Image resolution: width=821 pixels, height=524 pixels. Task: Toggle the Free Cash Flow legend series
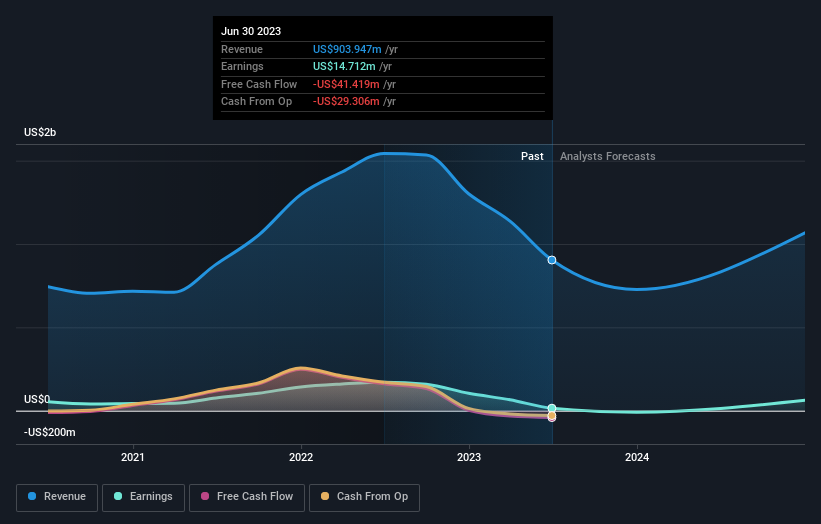(x=247, y=497)
